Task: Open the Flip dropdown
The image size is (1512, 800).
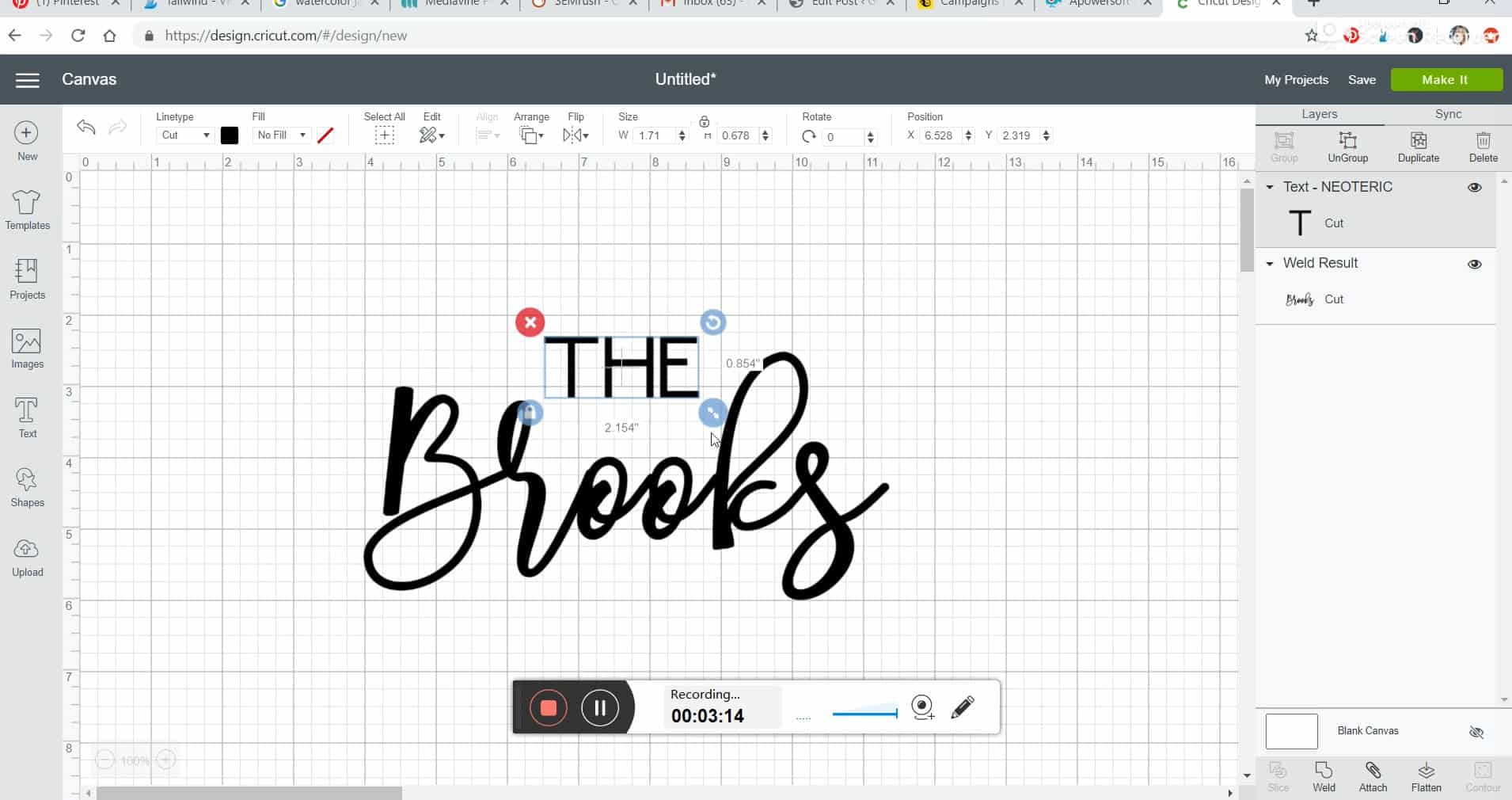Action: [576, 135]
